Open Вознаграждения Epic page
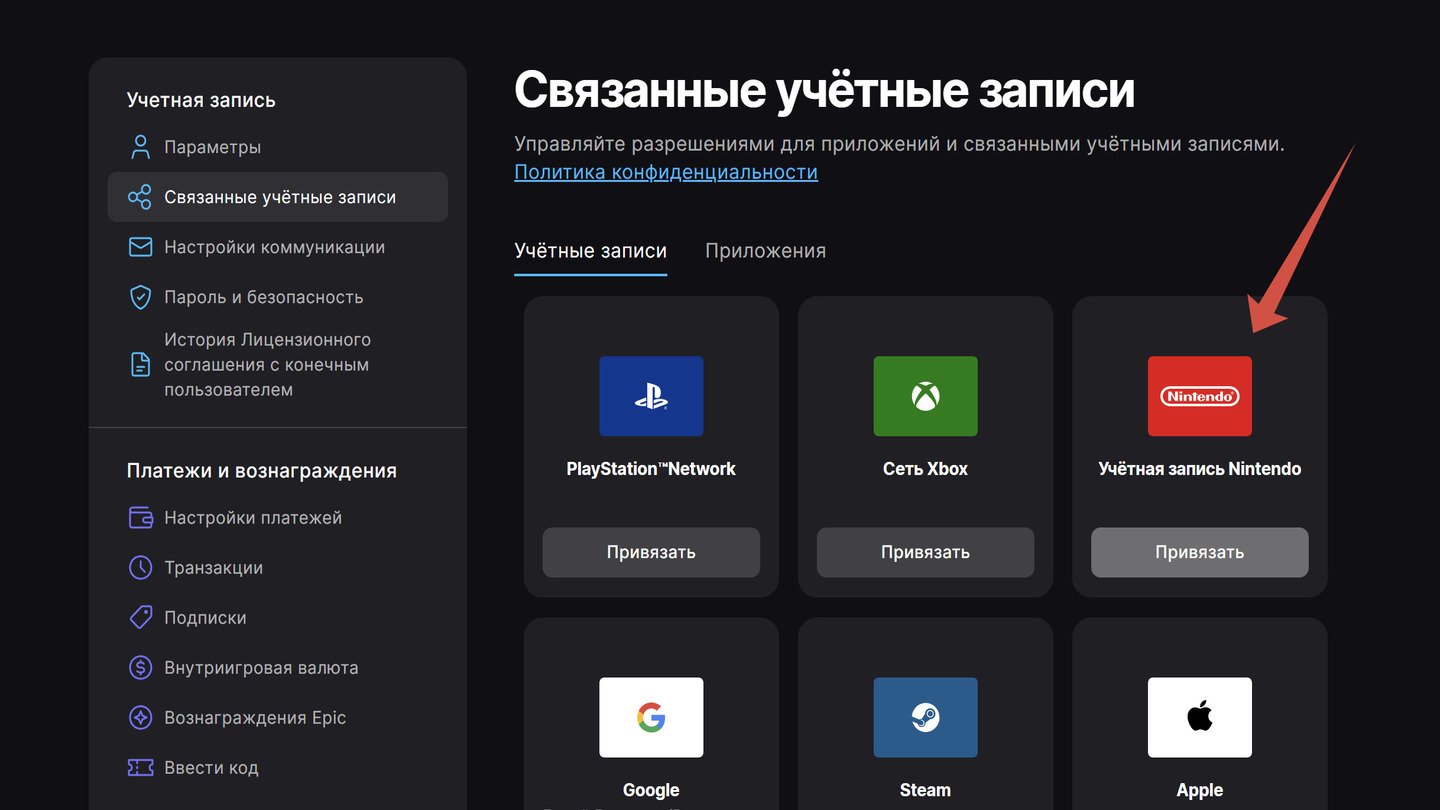 click(277, 718)
